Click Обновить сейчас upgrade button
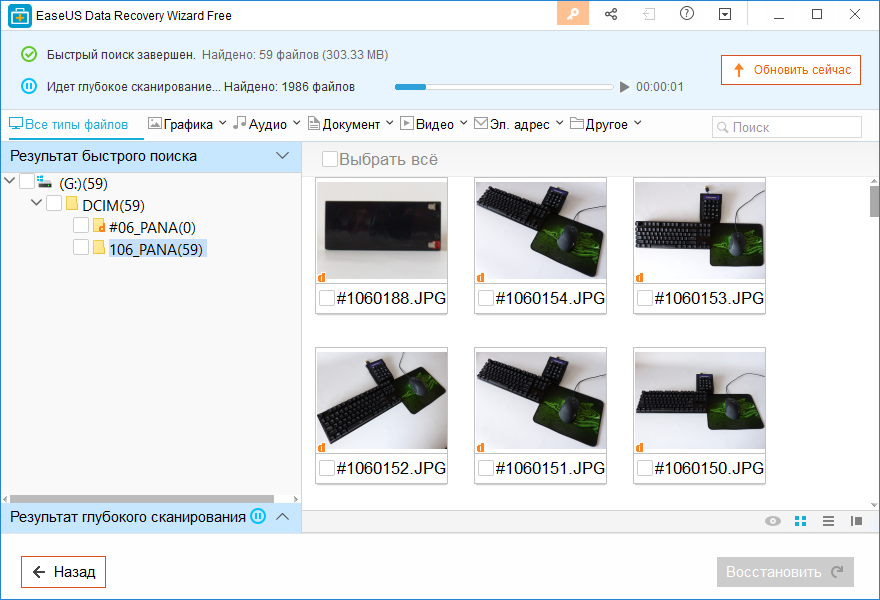Screen dimensions: 880x600 tap(791, 70)
